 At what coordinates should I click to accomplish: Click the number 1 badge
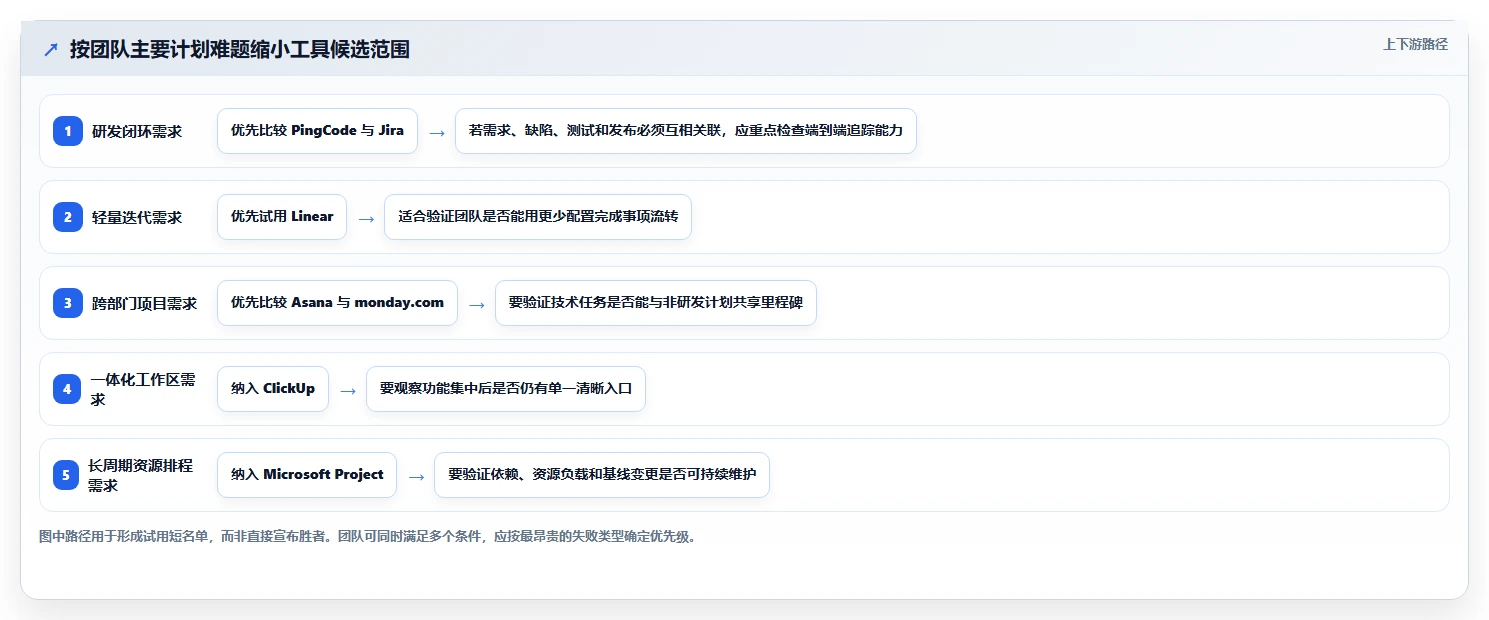(x=68, y=131)
